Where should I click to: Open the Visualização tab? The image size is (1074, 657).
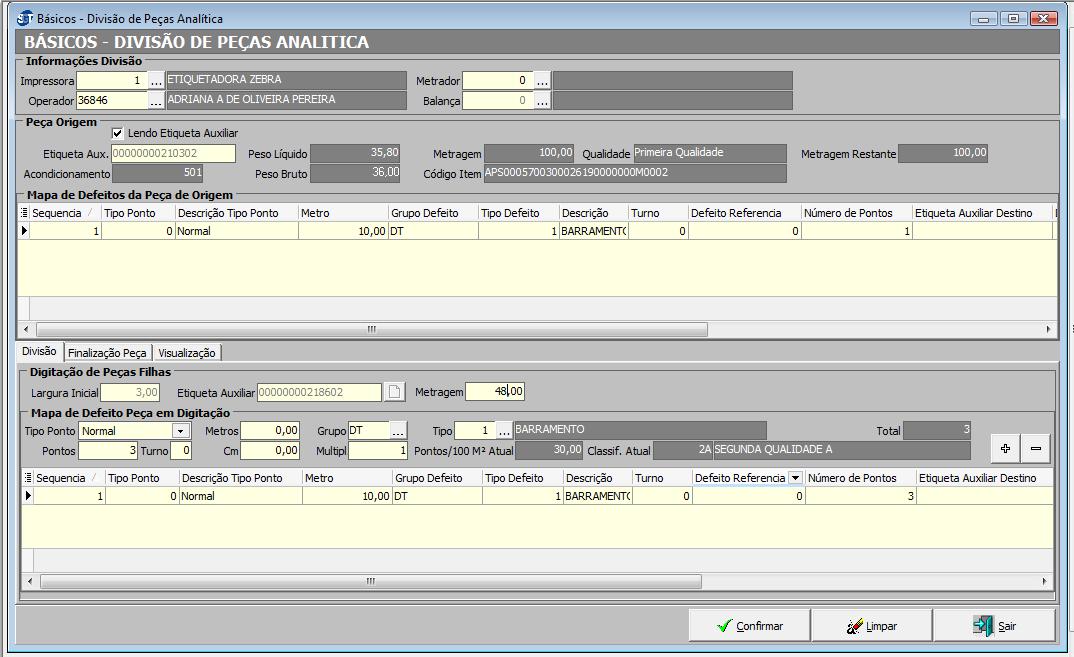[187, 353]
